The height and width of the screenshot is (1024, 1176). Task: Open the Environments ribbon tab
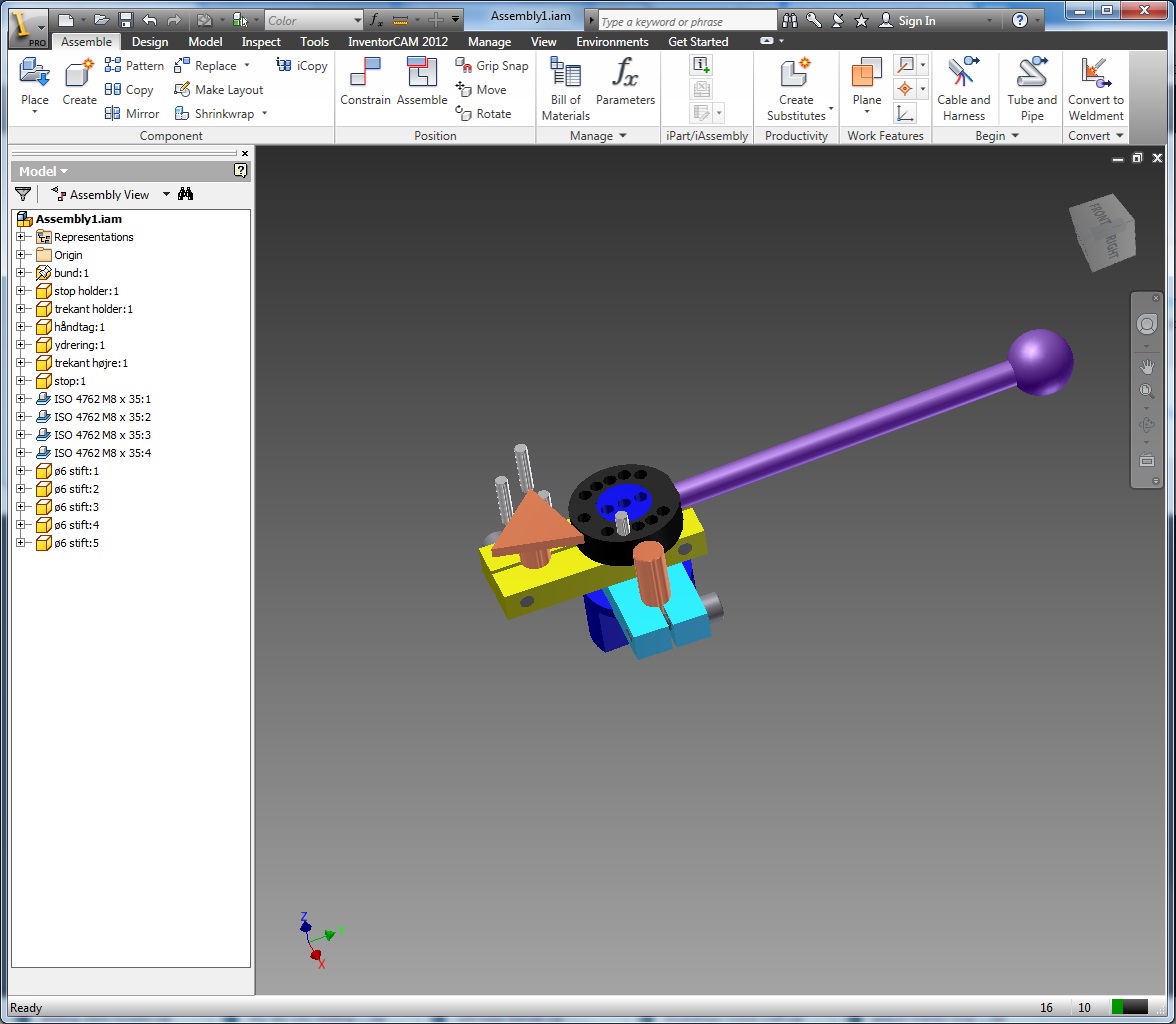[612, 41]
